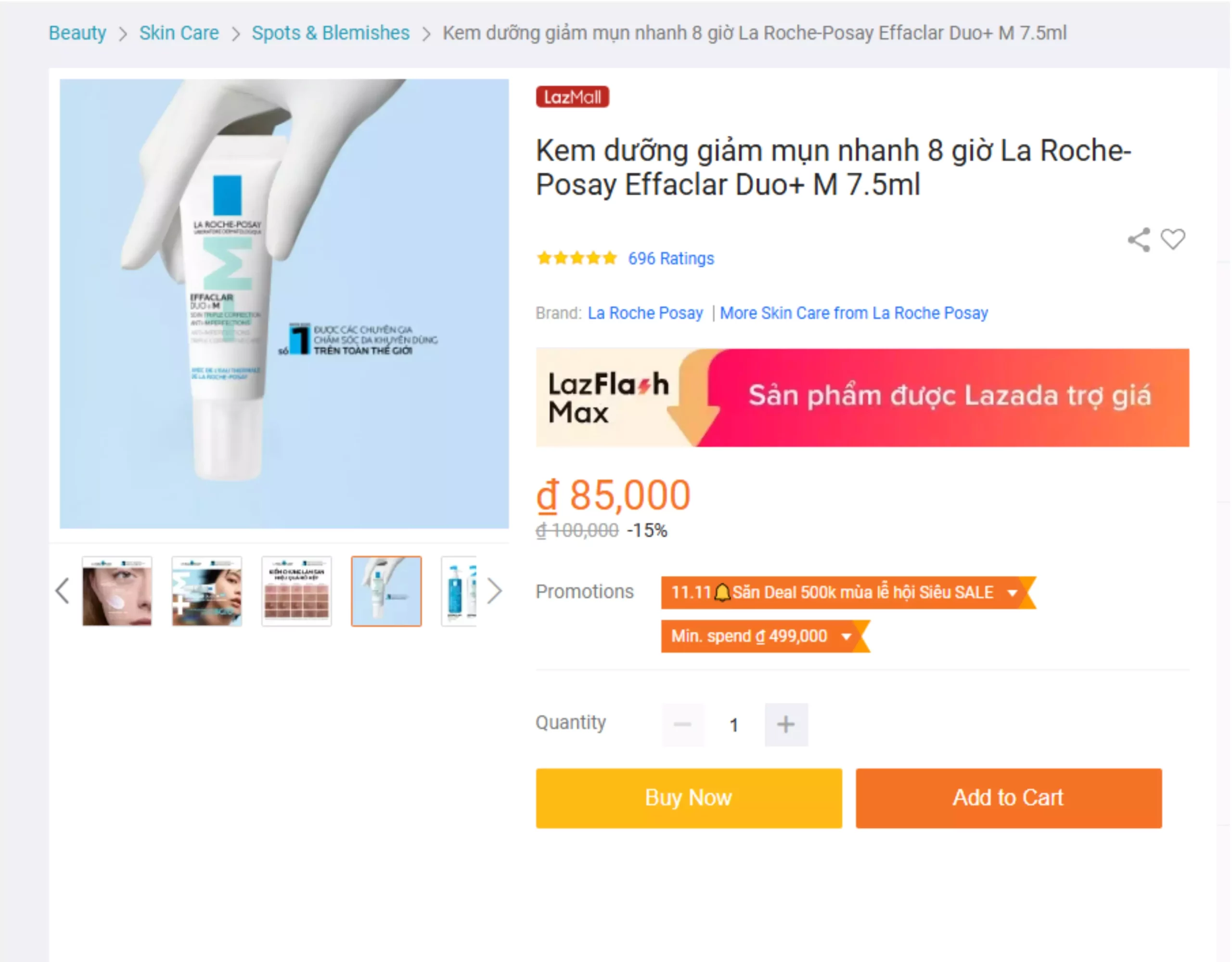The height and width of the screenshot is (962, 1232).
Task: Open the 696 Ratings link
Action: tap(671, 259)
